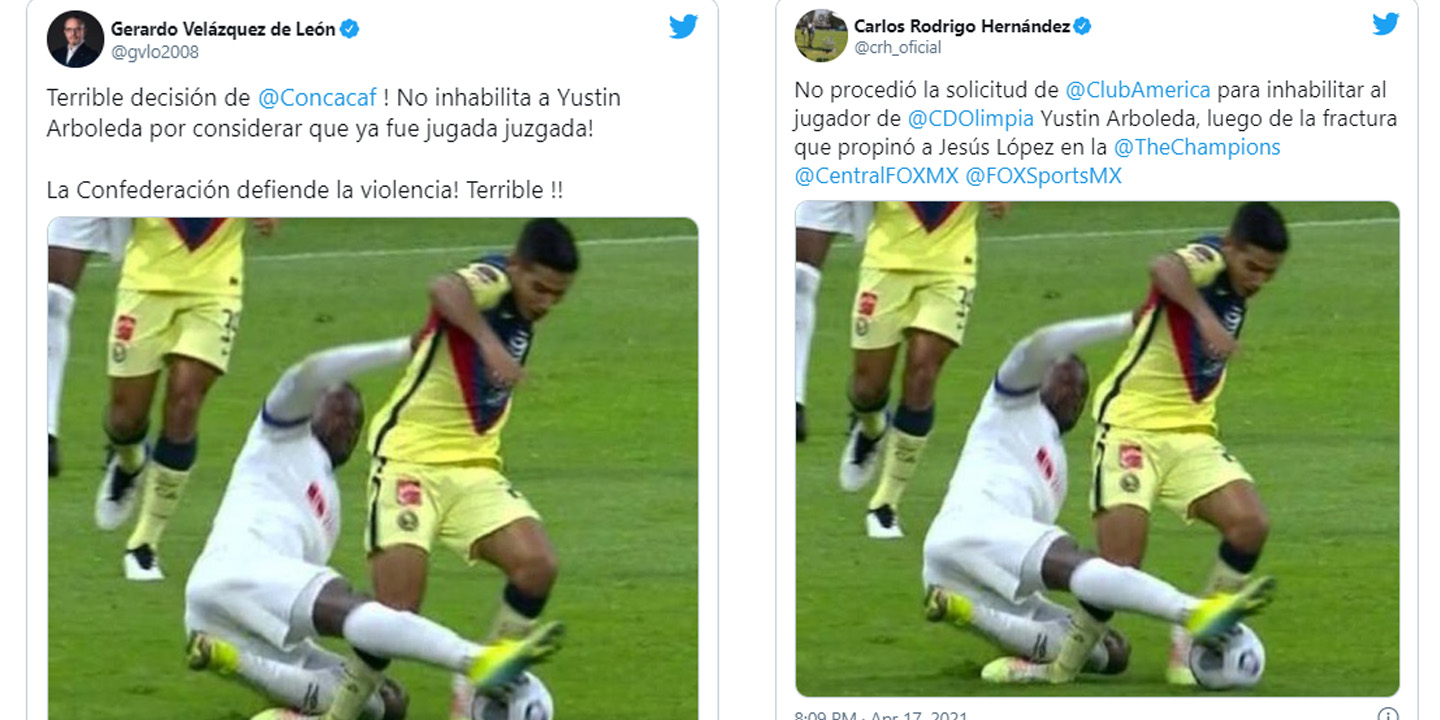Open Gerardo Velázquez de León's profile avatar
The width and height of the screenshot is (1440, 720).
(75, 39)
